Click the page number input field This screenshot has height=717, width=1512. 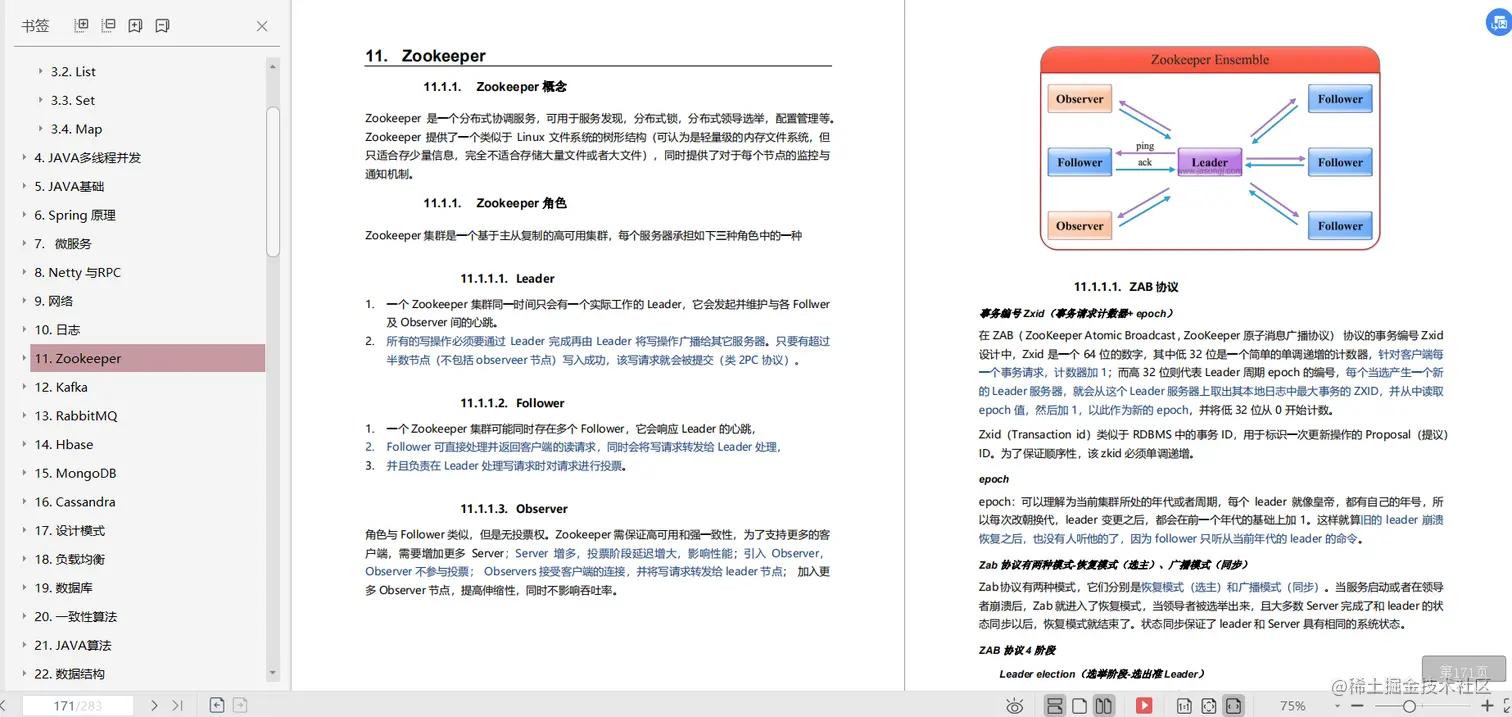click(80, 705)
